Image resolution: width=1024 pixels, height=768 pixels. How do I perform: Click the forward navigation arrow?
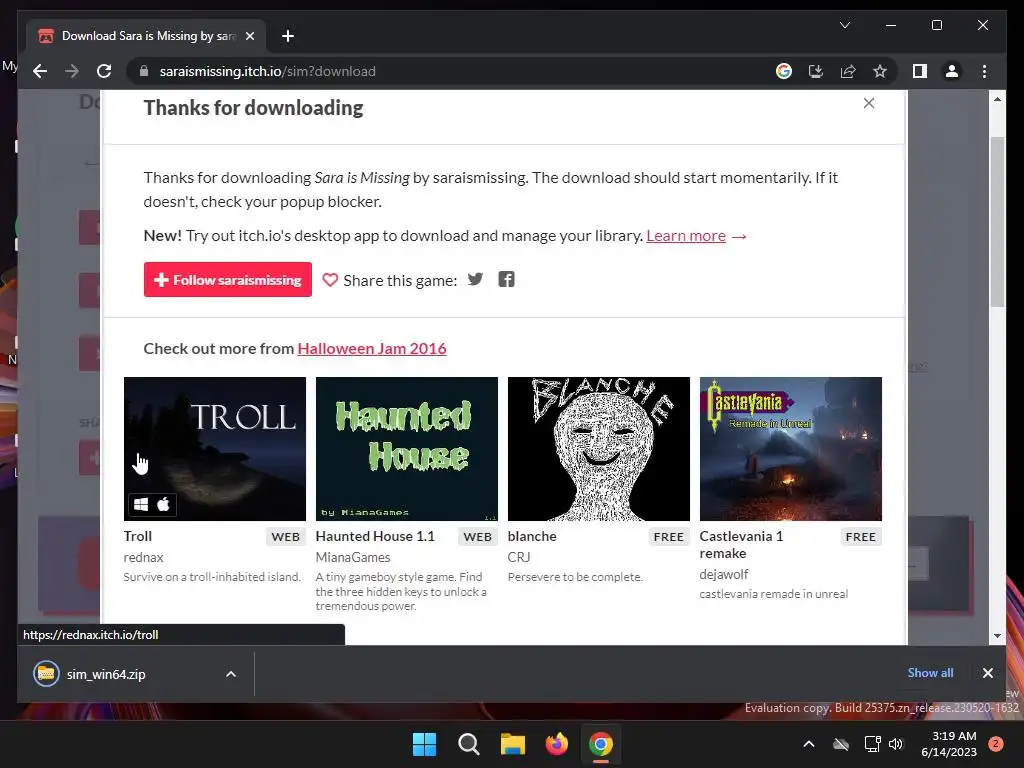click(x=72, y=71)
